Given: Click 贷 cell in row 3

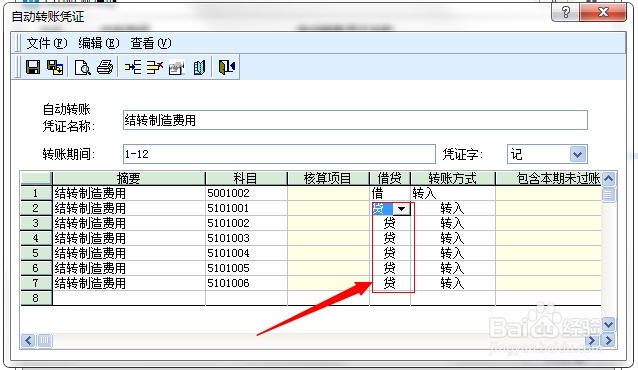Looking at the screenshot, I should [390, 223].
